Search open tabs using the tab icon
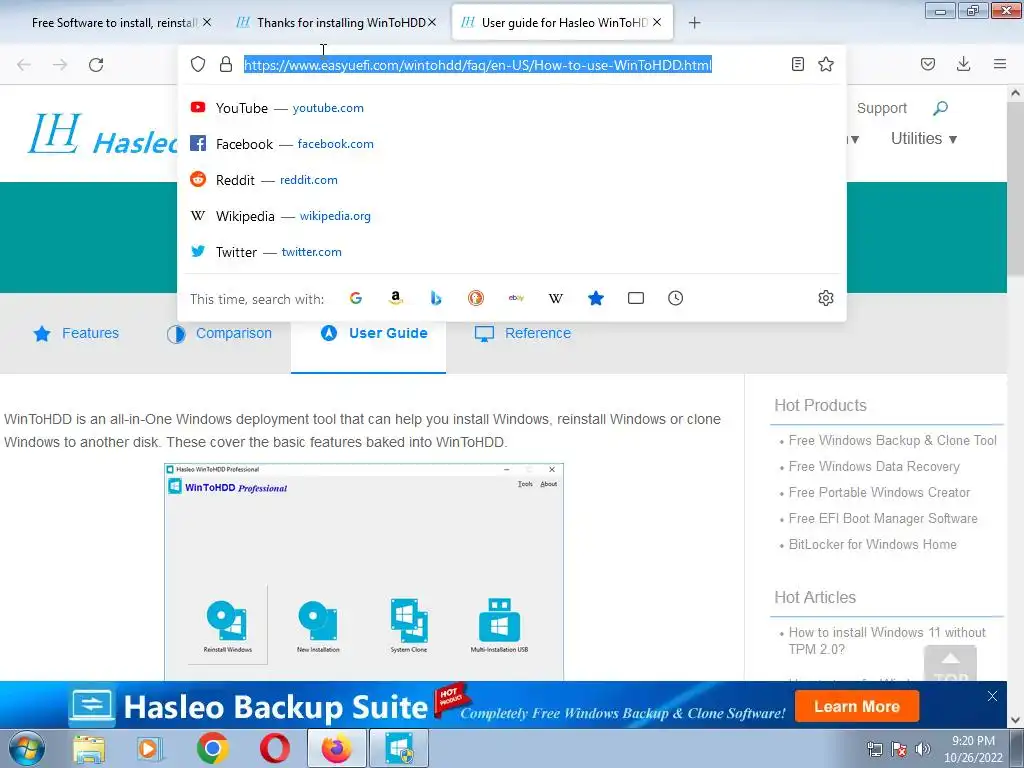 pos(635,298)
